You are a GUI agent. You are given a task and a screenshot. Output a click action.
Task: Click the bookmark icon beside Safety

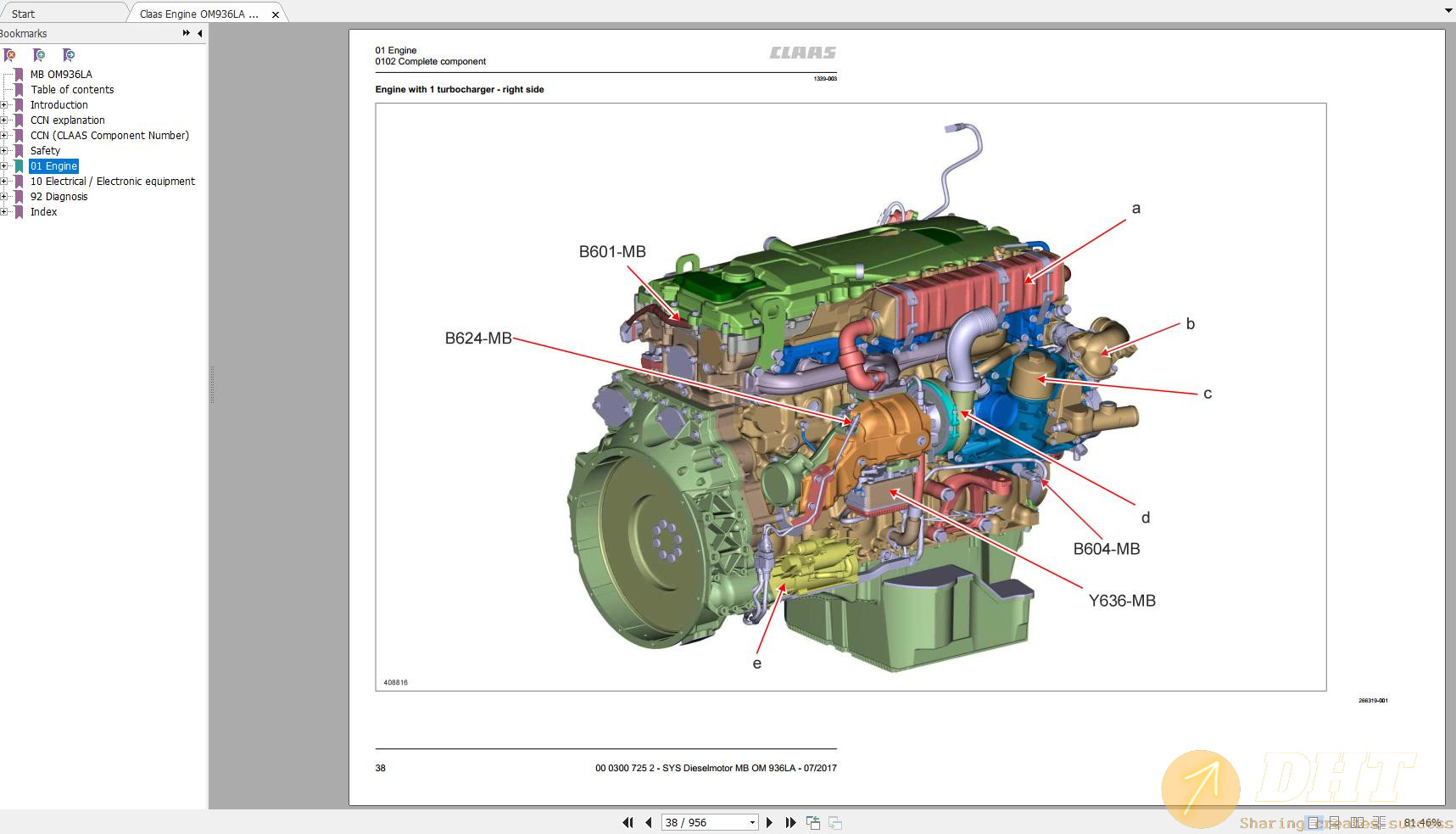(19, 151)
